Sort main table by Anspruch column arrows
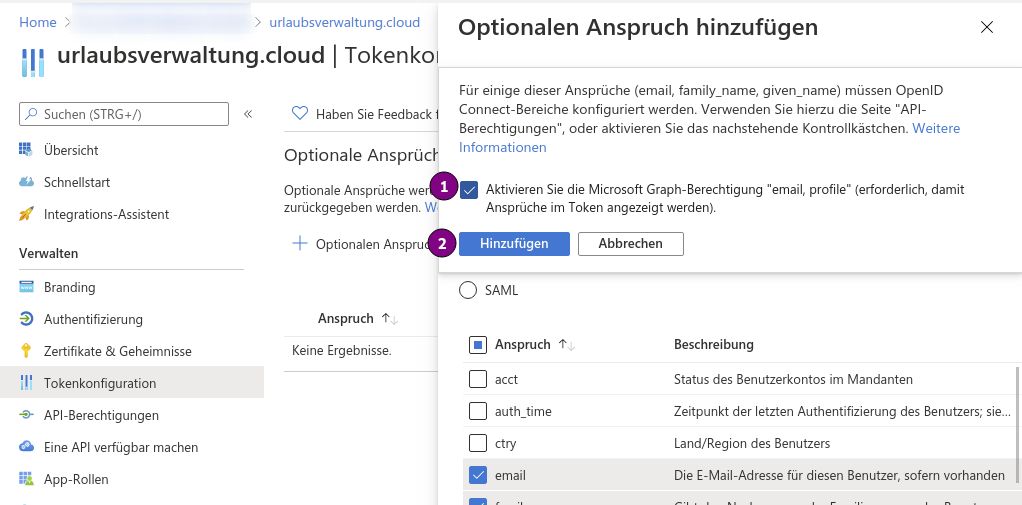Image resolution: width=1022 pixels, height=505 pixels. [x=389, y=319]
